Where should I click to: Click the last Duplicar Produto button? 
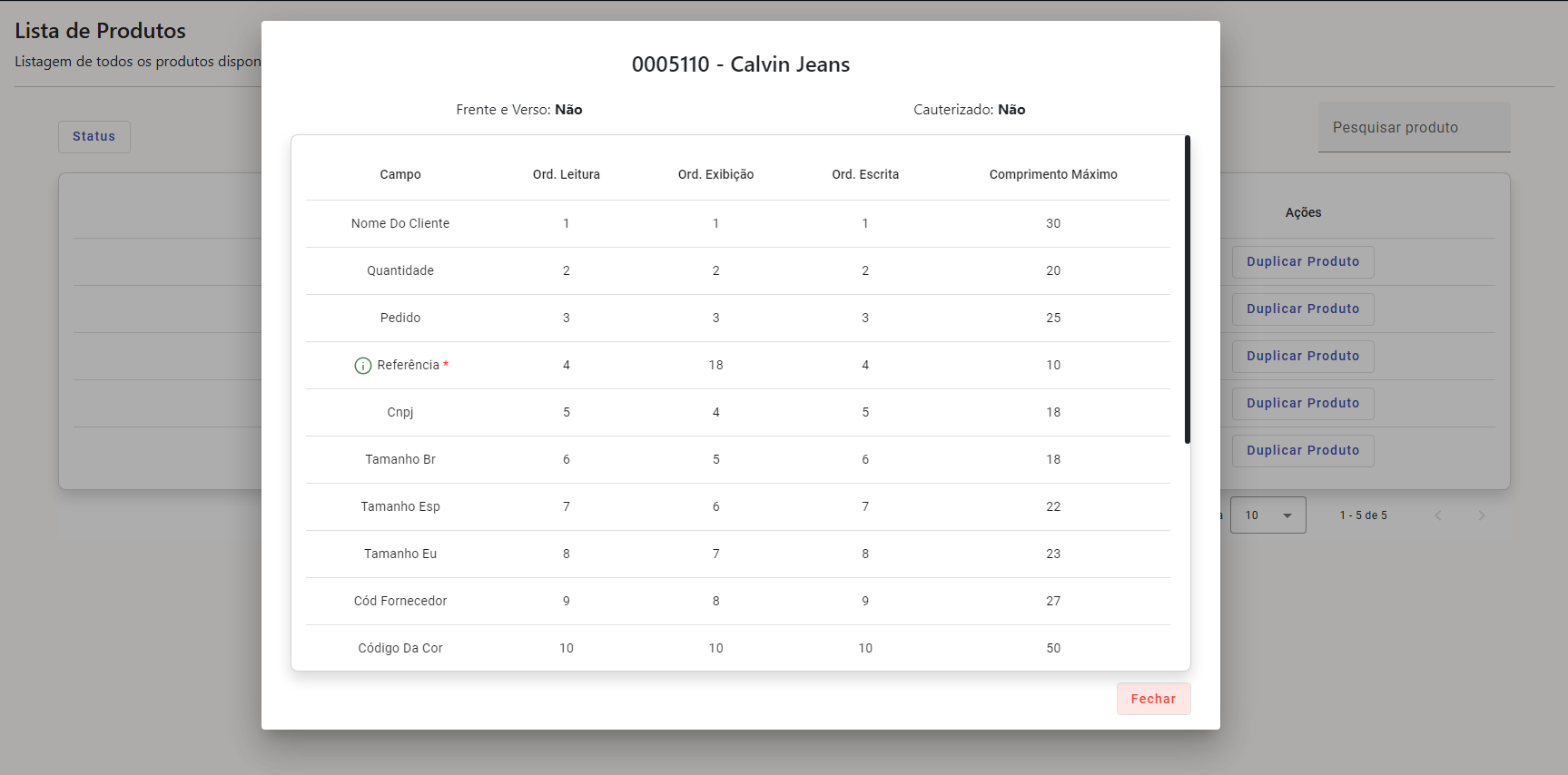pos(1302,451)
